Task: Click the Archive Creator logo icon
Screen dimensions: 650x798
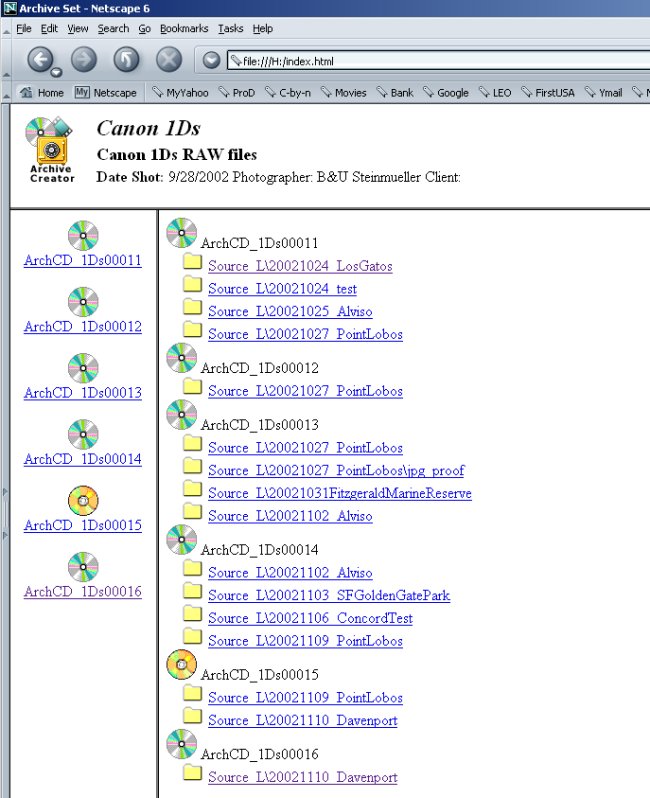Action: (49, 150)
